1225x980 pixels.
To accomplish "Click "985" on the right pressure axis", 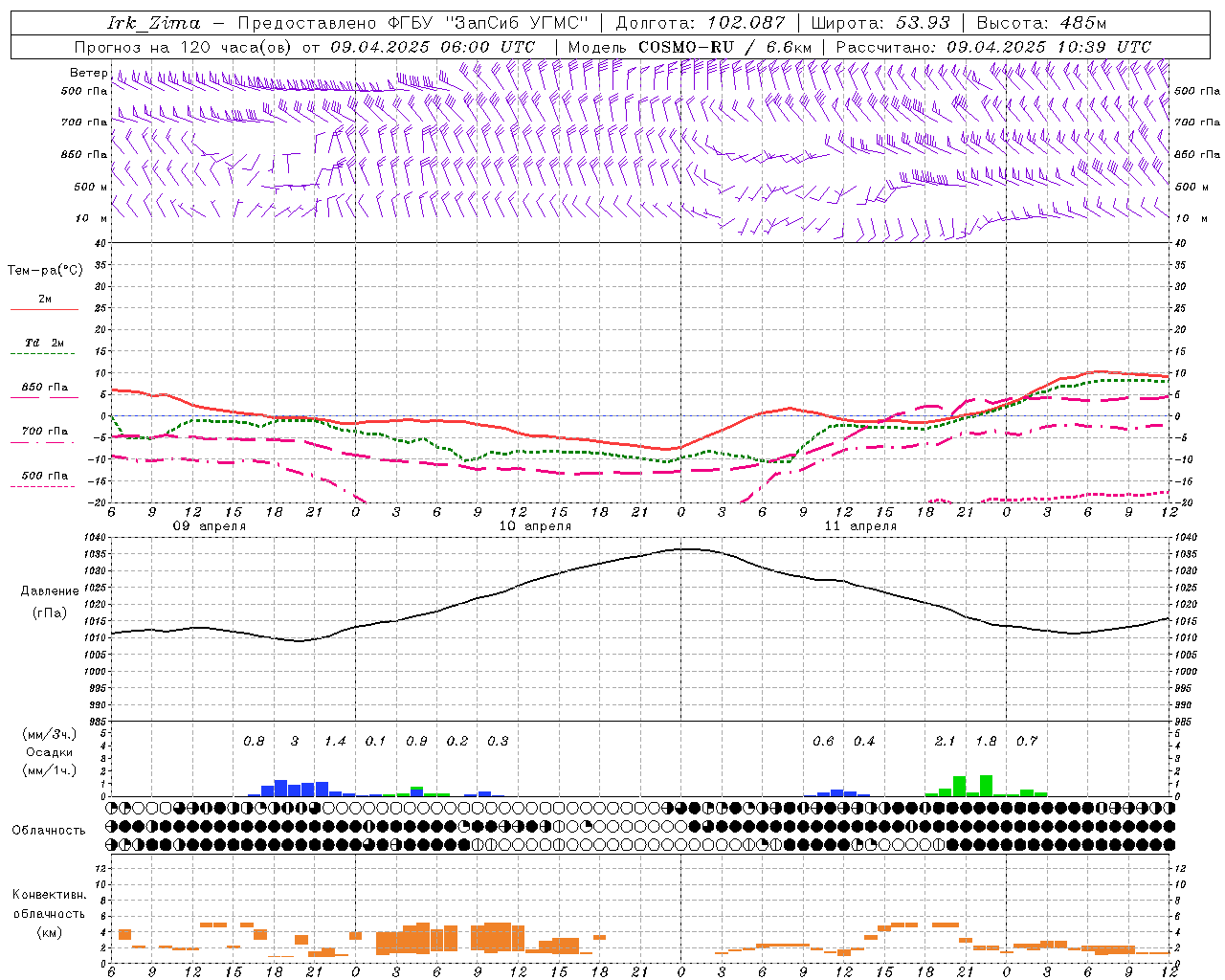I will click(x=1184, y=722).
